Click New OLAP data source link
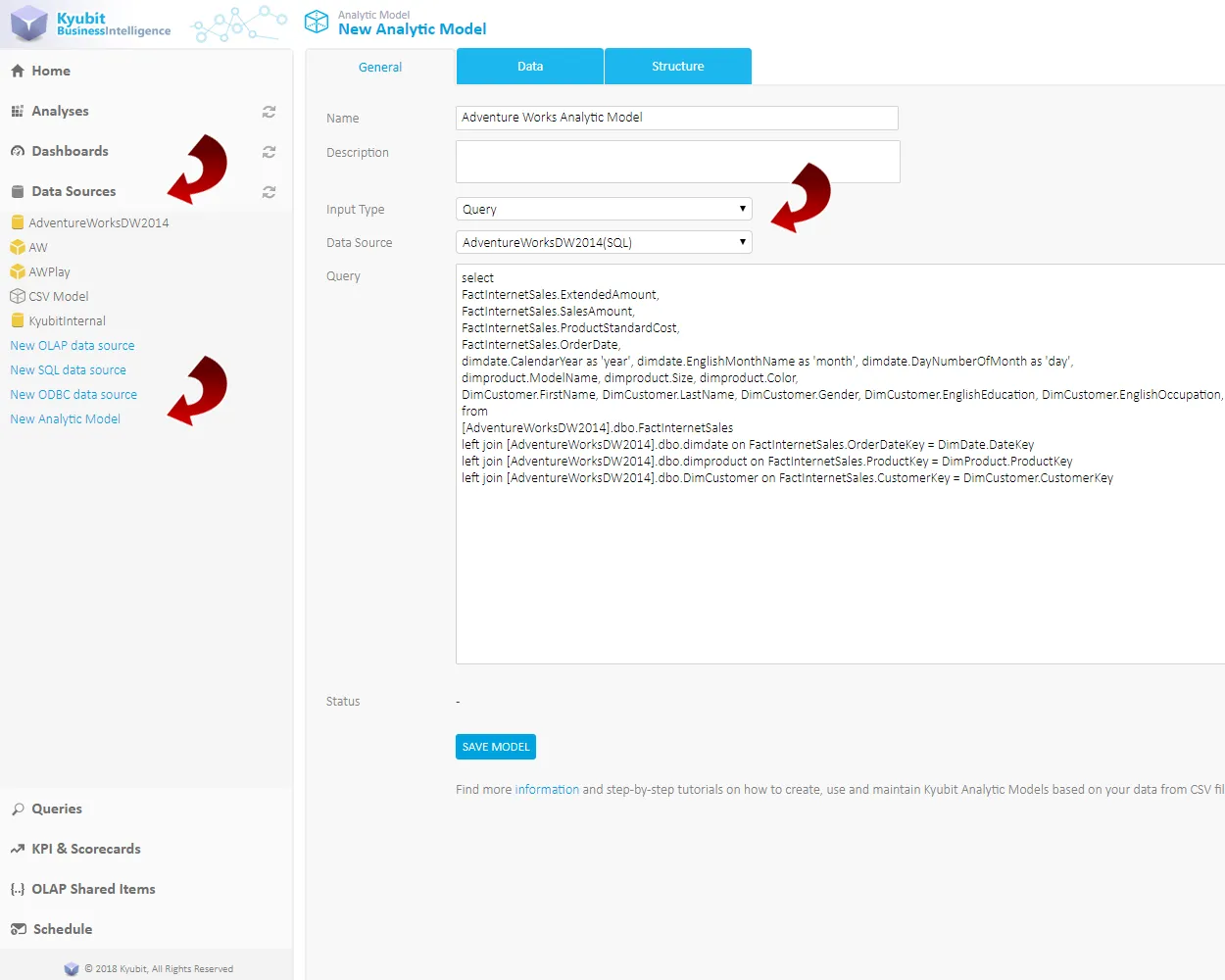Viewport: 1225px width, 980px height. (x=73, y=345)
